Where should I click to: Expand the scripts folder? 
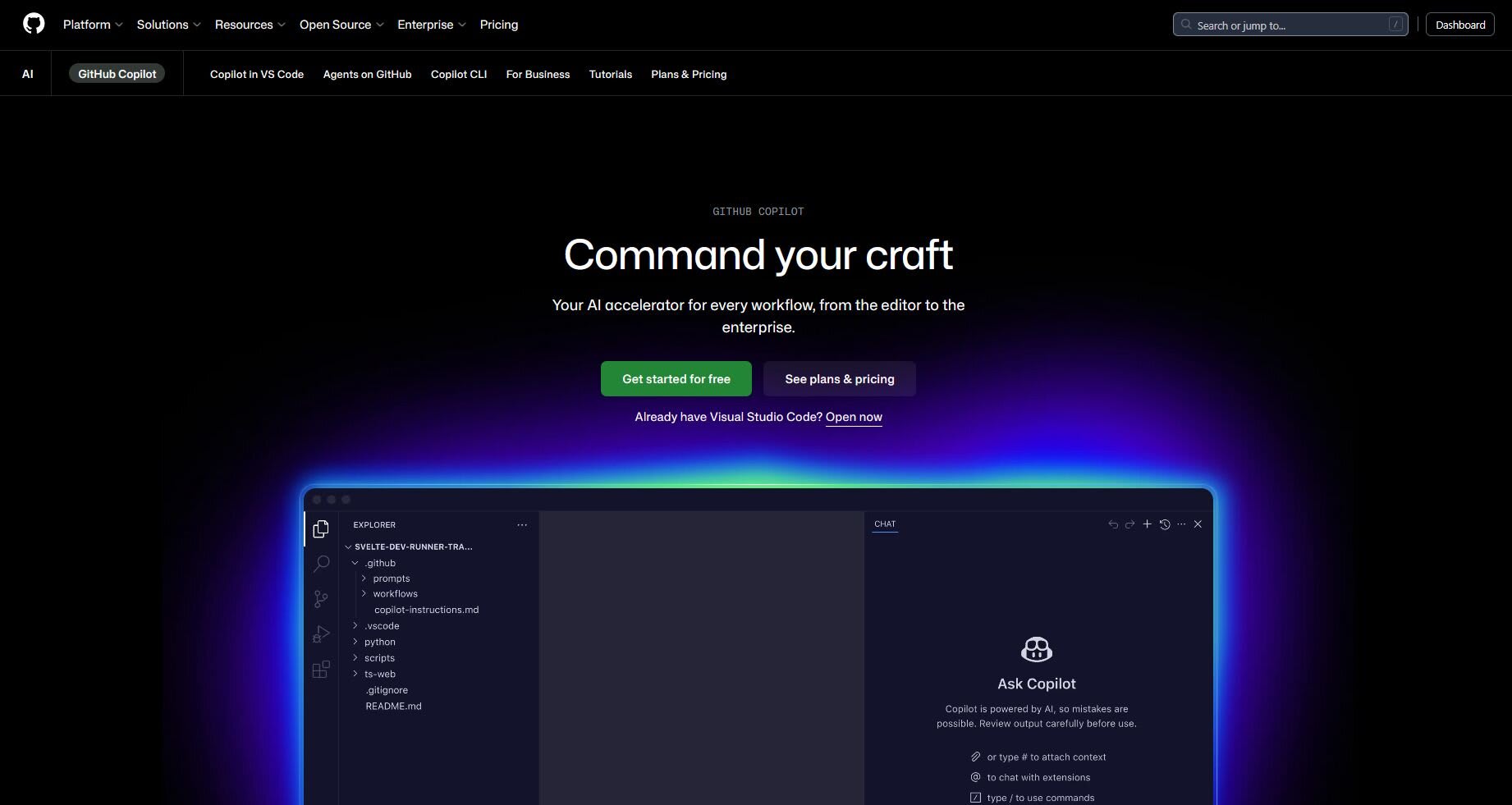coord(355,658)
